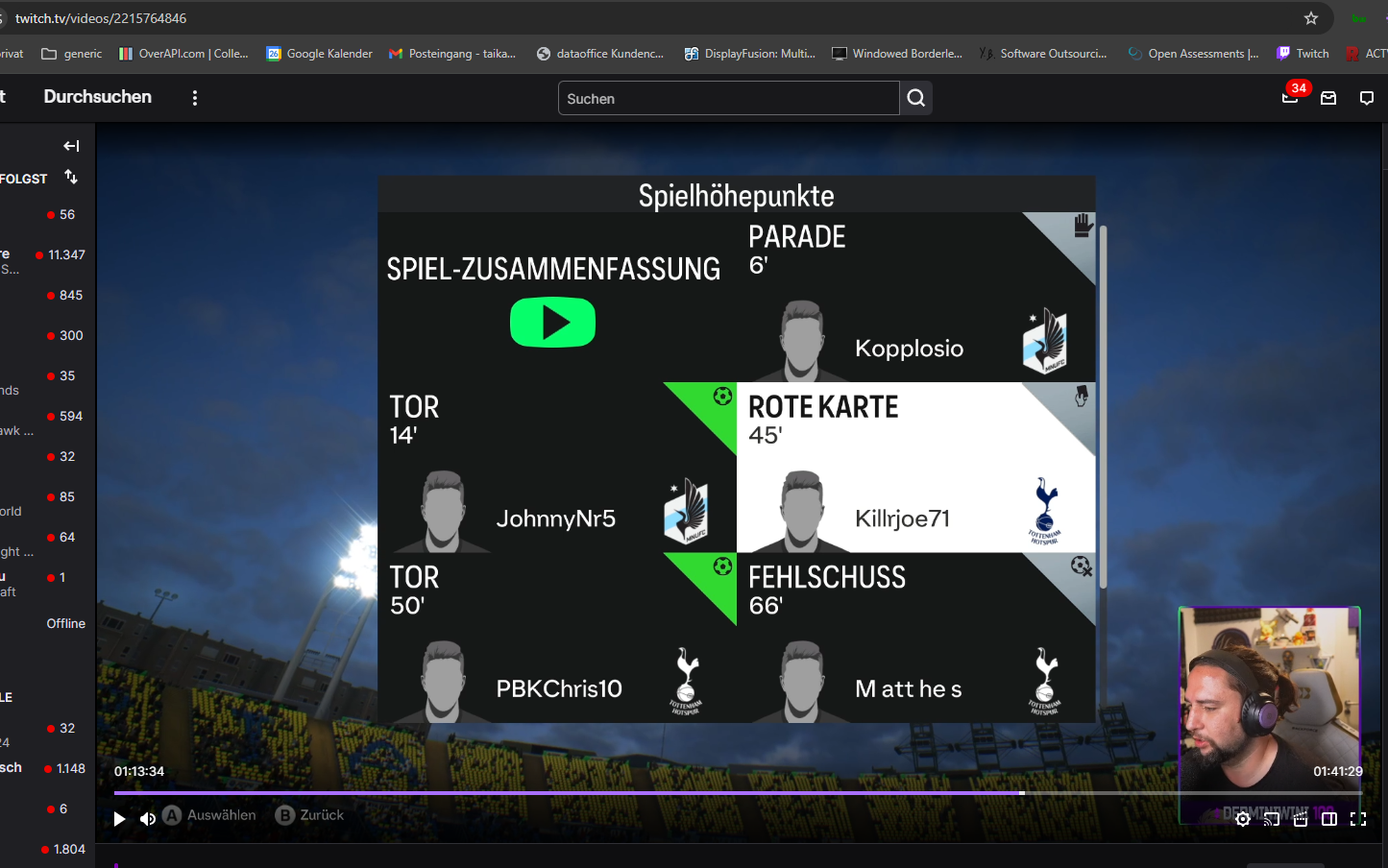Mute the video volume
Screen dimensions: 1388x868
tap(148, 819)
